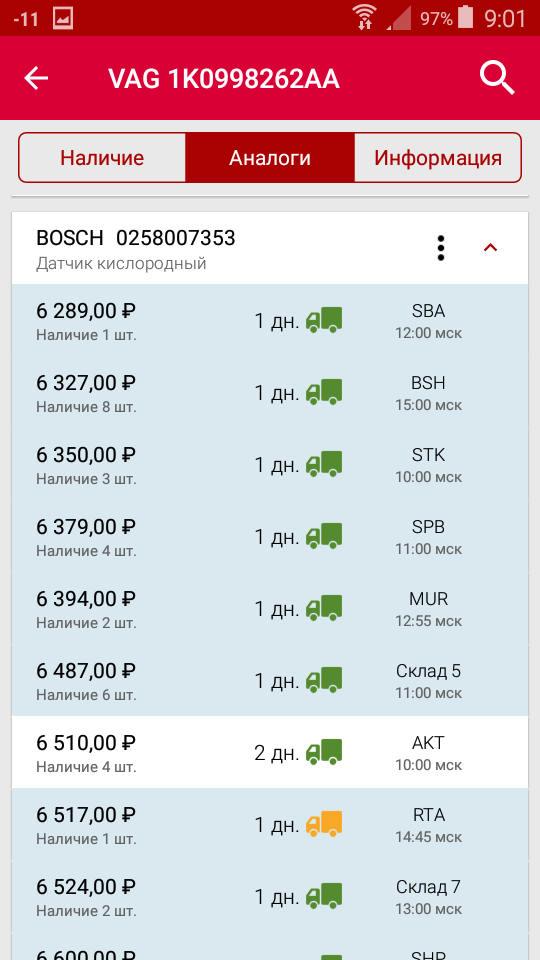Tap the battery icon in status bar
This screenshot has height=960, width=540.
[x=466, y=17]
